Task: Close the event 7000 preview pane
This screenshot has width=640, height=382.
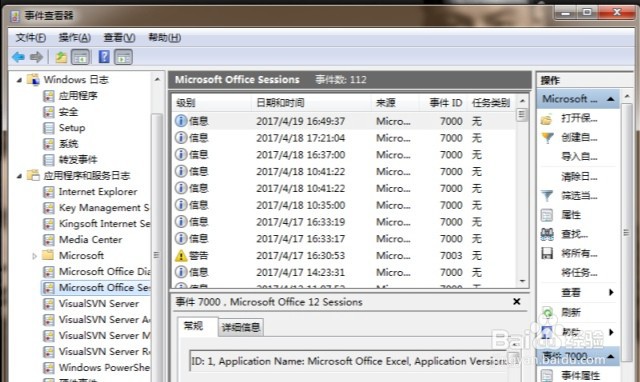Action: pos(517,302)
